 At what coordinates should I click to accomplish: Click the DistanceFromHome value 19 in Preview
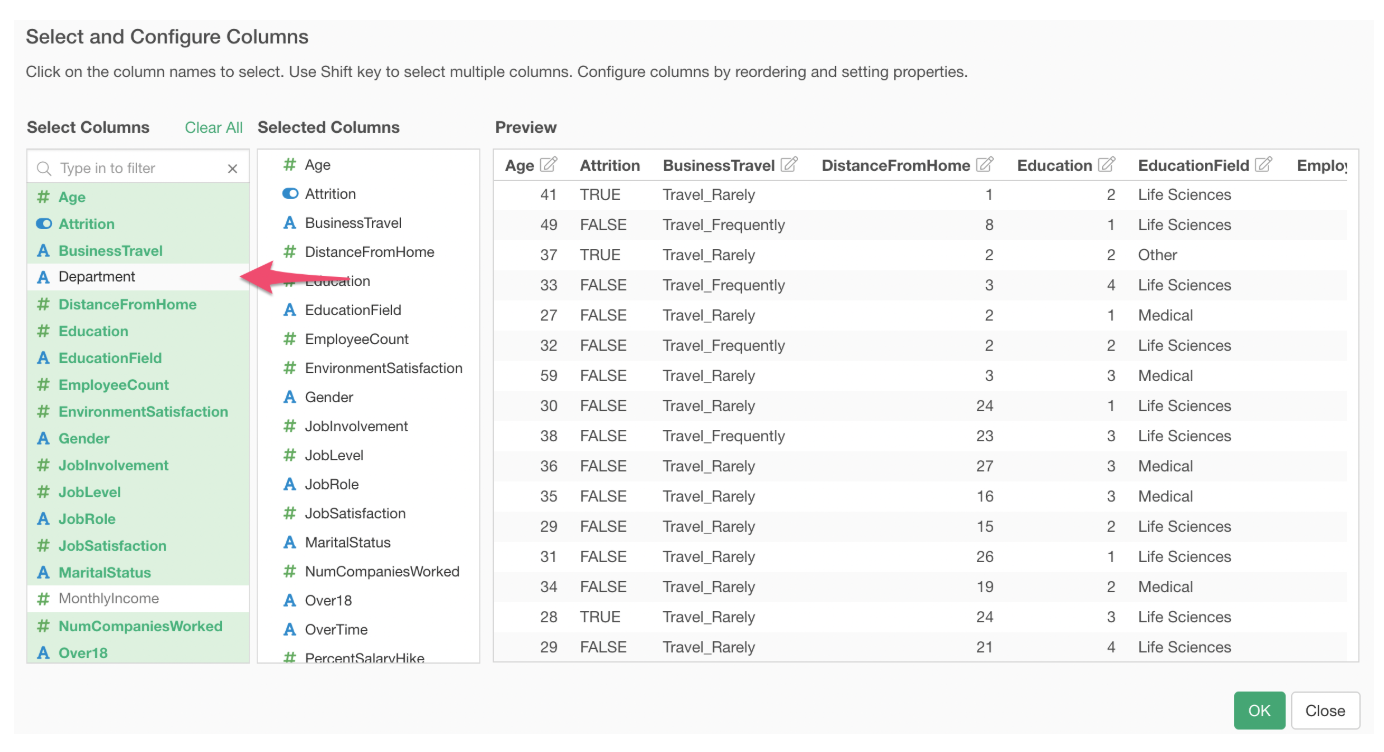(984, 587)
